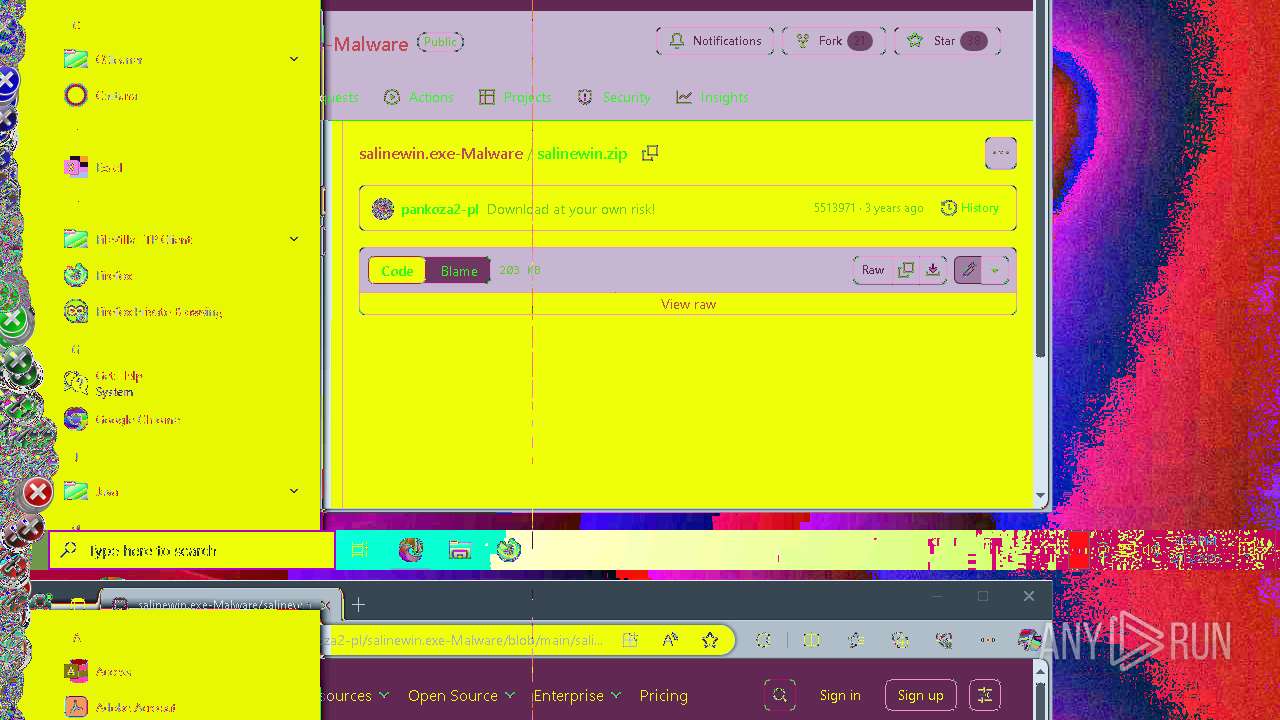1280x720 pixels.
Task: Open Task View on the taskbar
Action: 360,550
